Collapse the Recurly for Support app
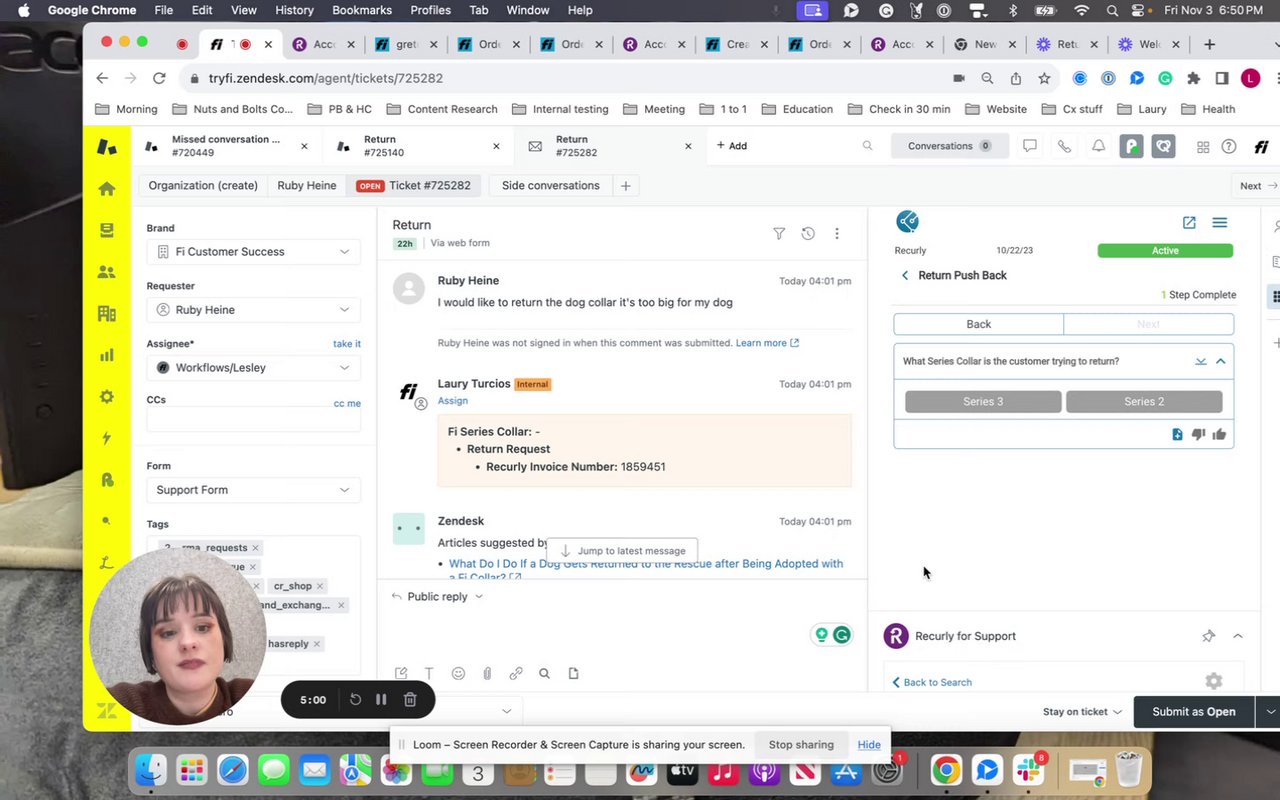The height and width of the screenshot is (800, 1280). pyautogui.click(x=1238, y=636)
